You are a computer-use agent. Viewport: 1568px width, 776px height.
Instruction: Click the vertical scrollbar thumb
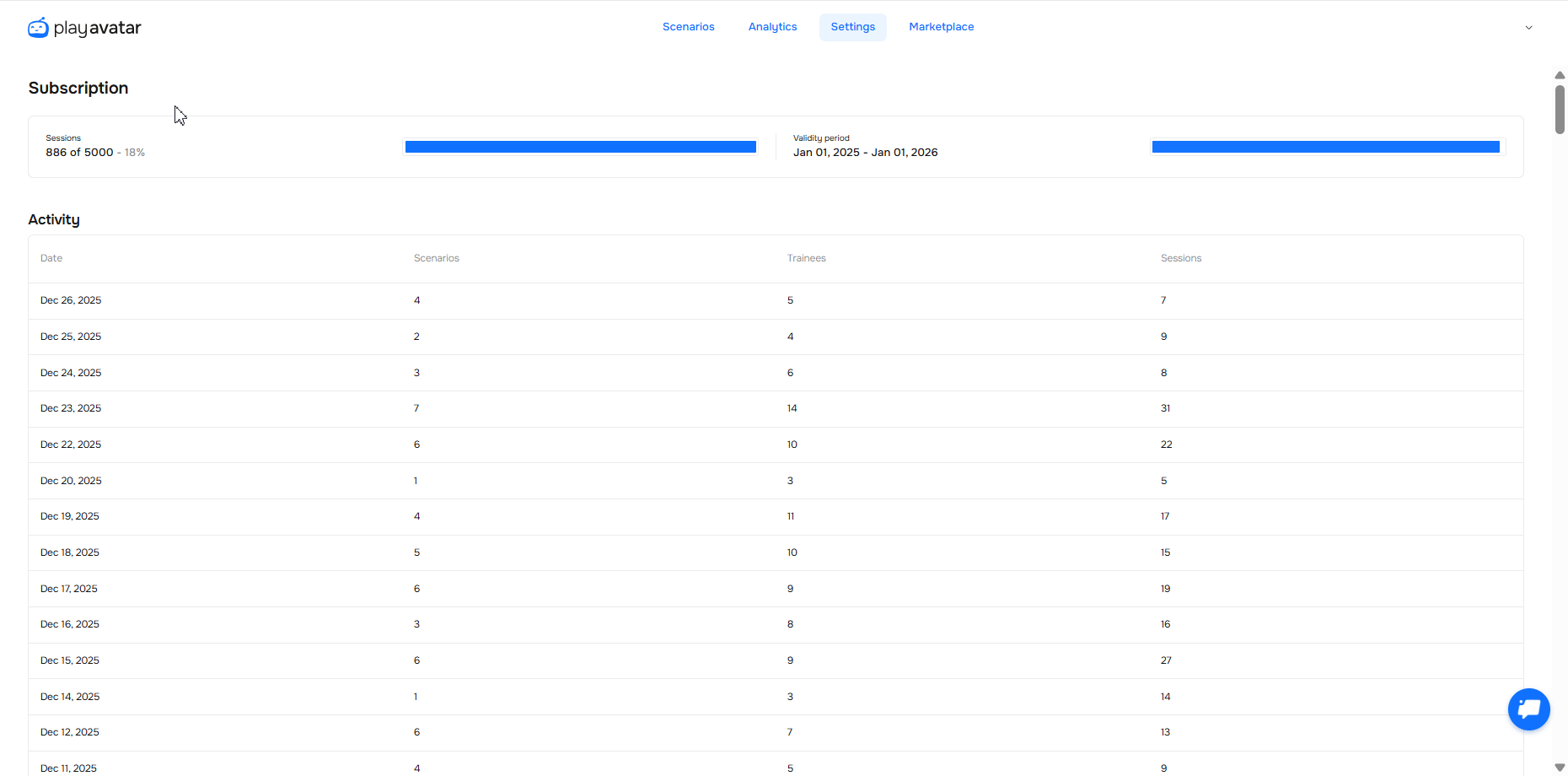pyautogui.click(x=1560, y=110)
